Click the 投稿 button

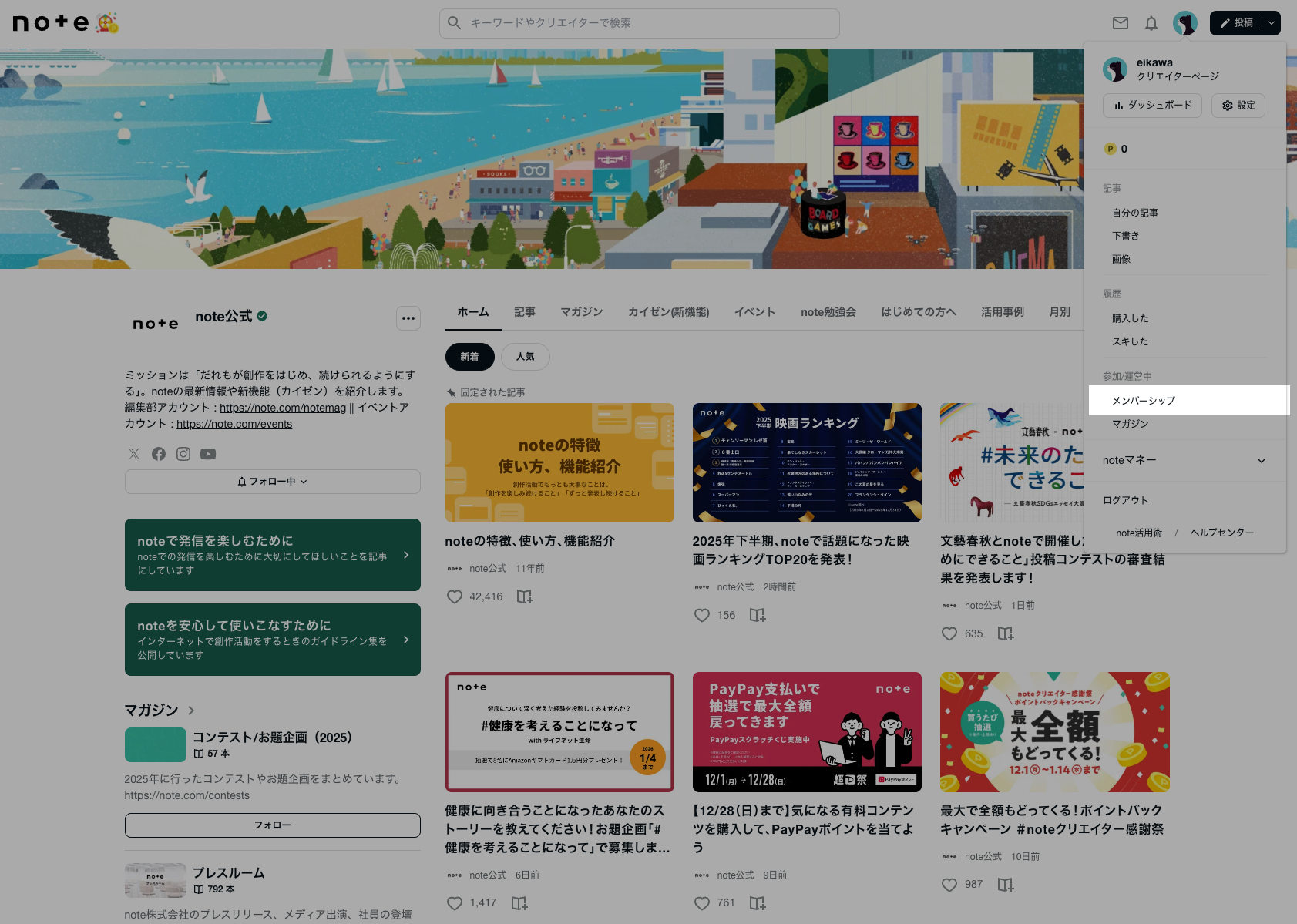(x=1236, y=23)
